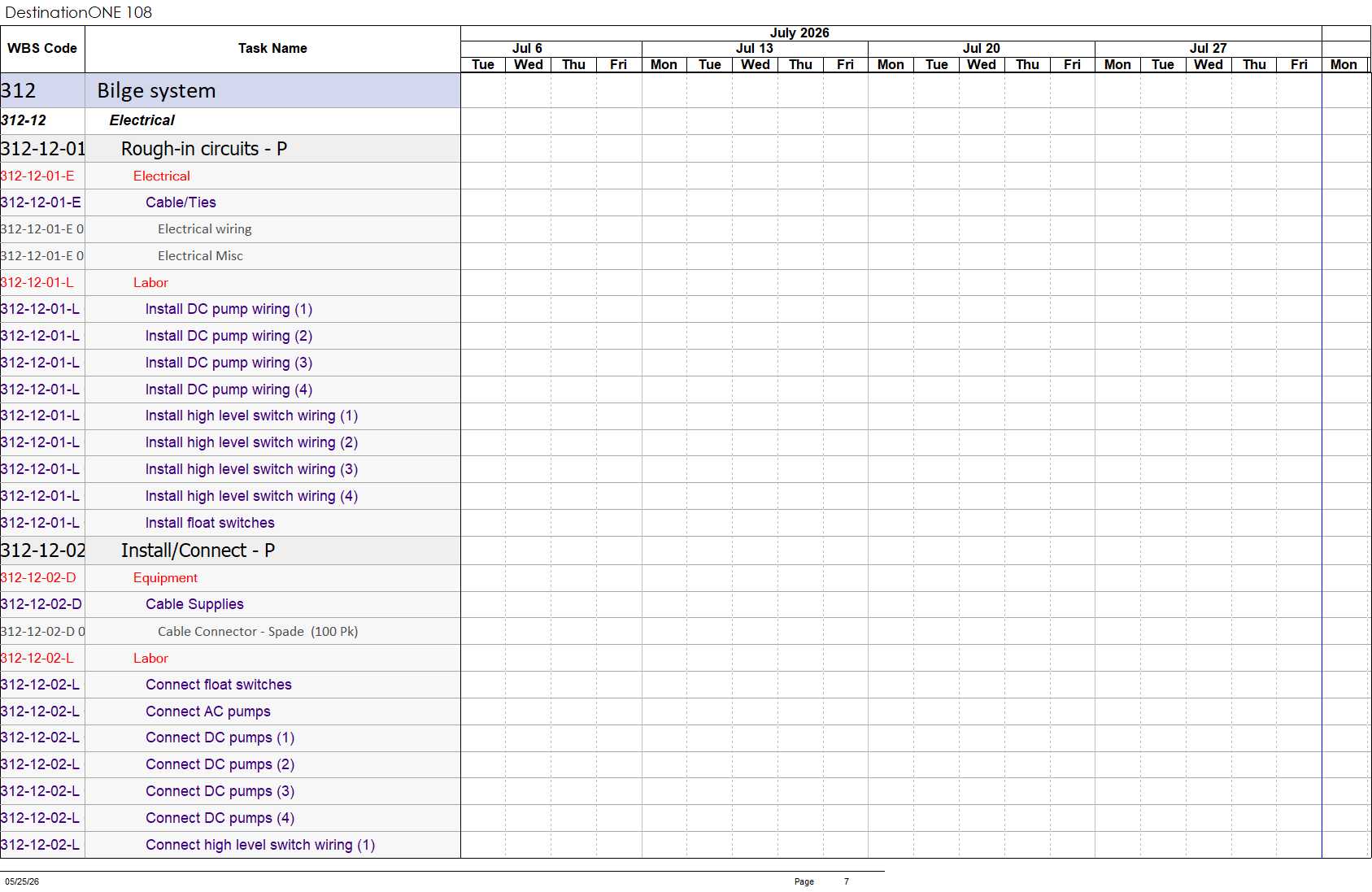1372x892 pixels.
Task: Select Connect DC pumps (3)
Action: 230,791
